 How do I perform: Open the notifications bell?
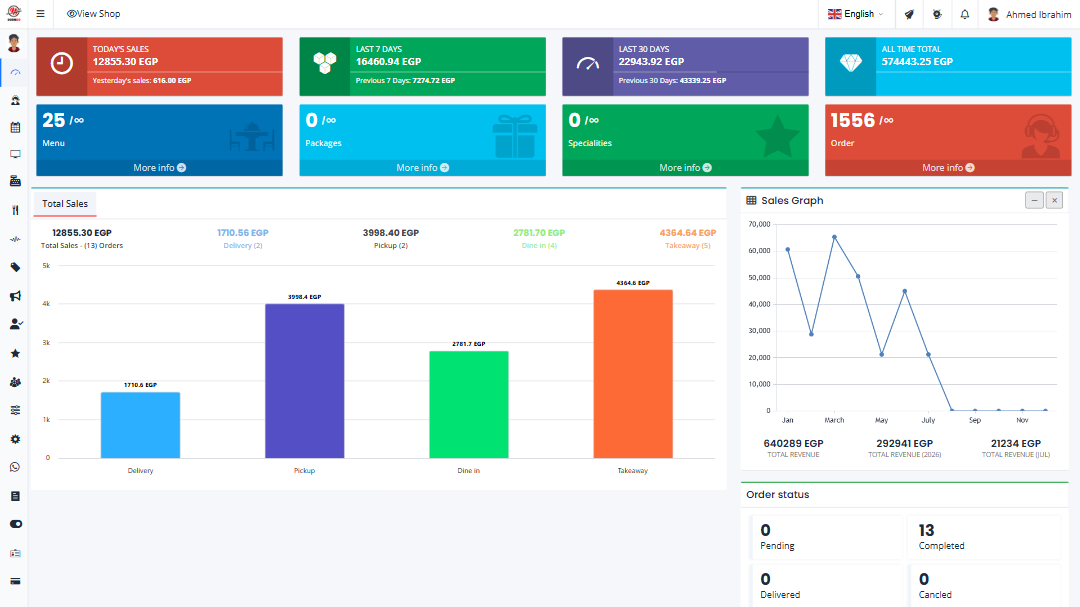point(965,14)
